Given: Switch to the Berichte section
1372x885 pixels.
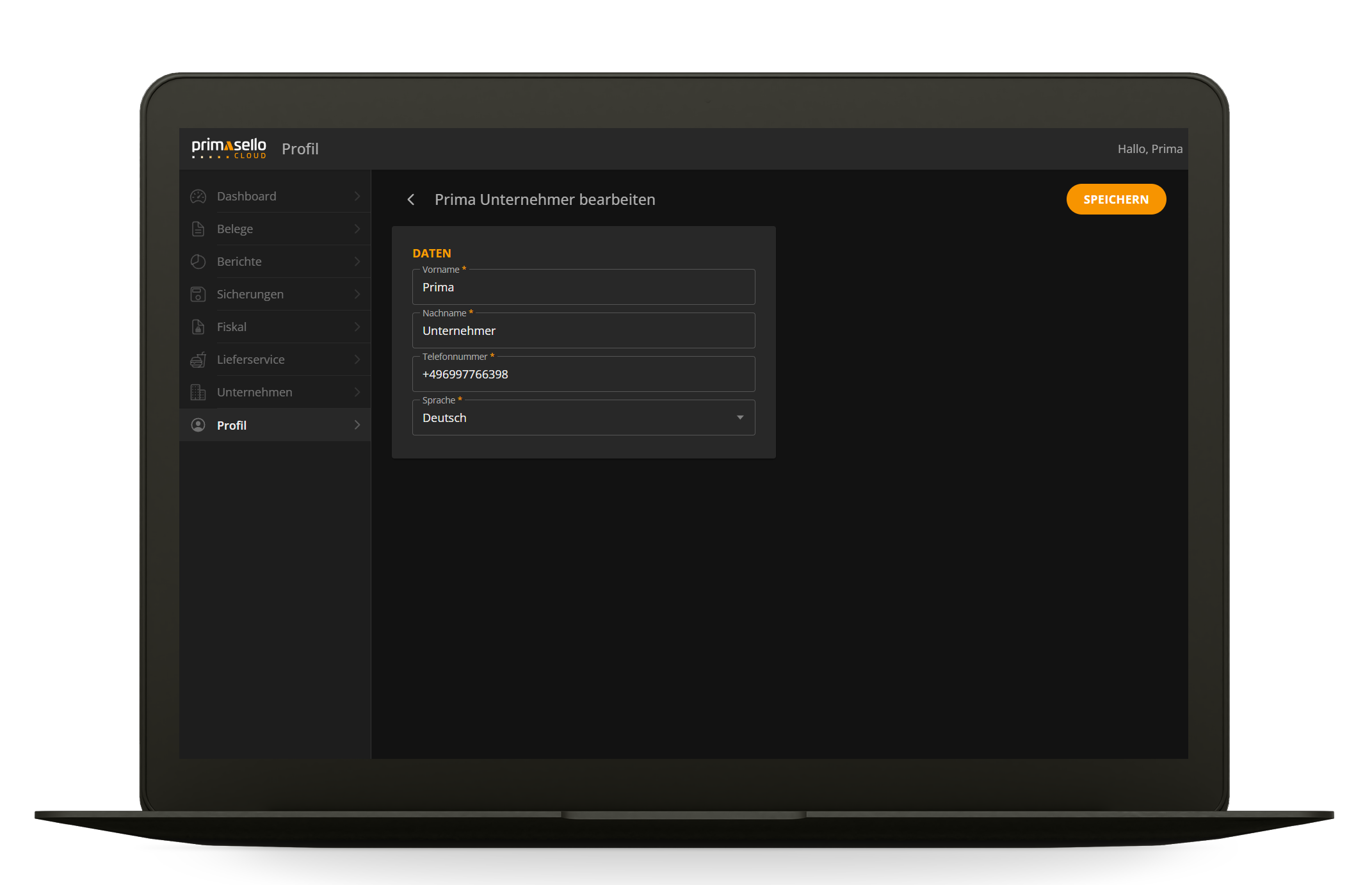Looking at the screenshot, I should tap(239, 261).
